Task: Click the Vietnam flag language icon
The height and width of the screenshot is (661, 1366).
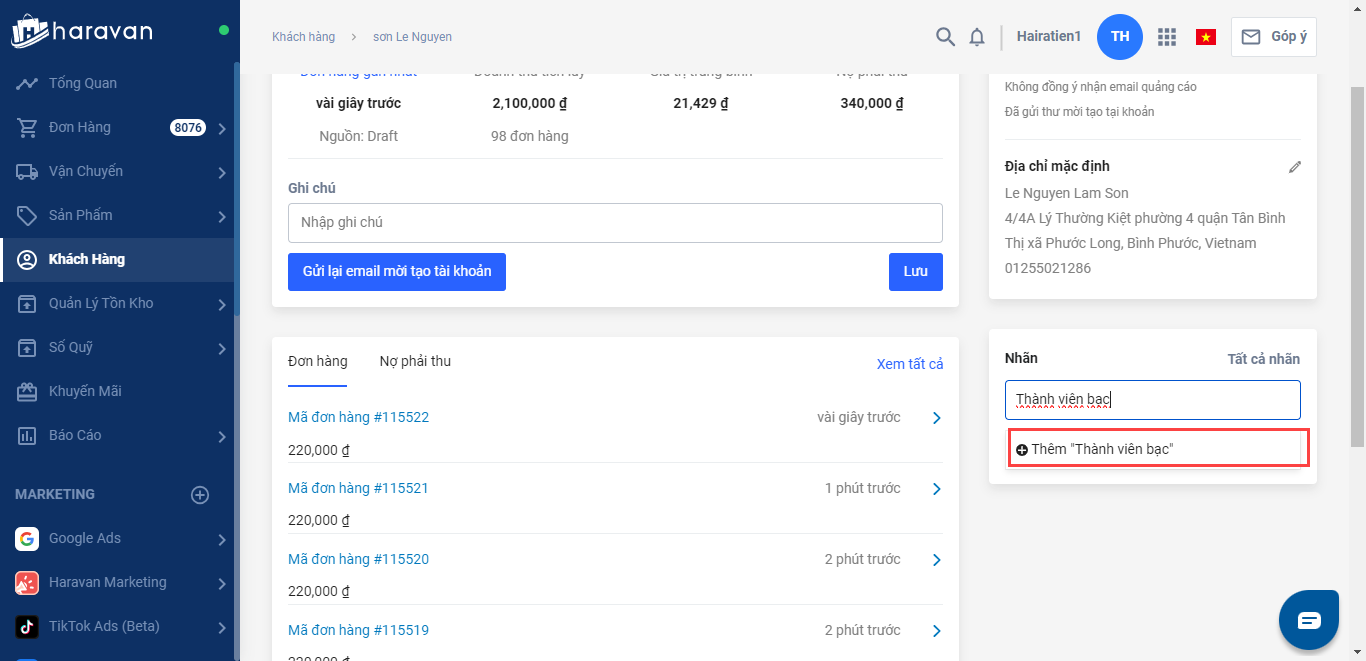Action: pyautogui.click(x=1205, y=37)
